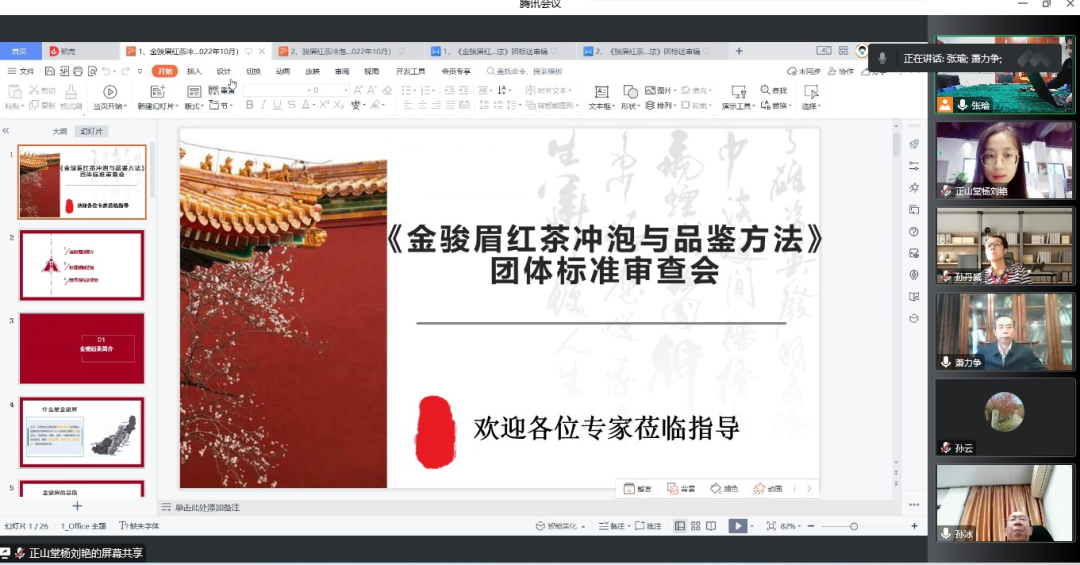
Task: Select slide 3 thumbnail (金骏眉简介)
Action: pyautogui.click(x=82, y=349)
